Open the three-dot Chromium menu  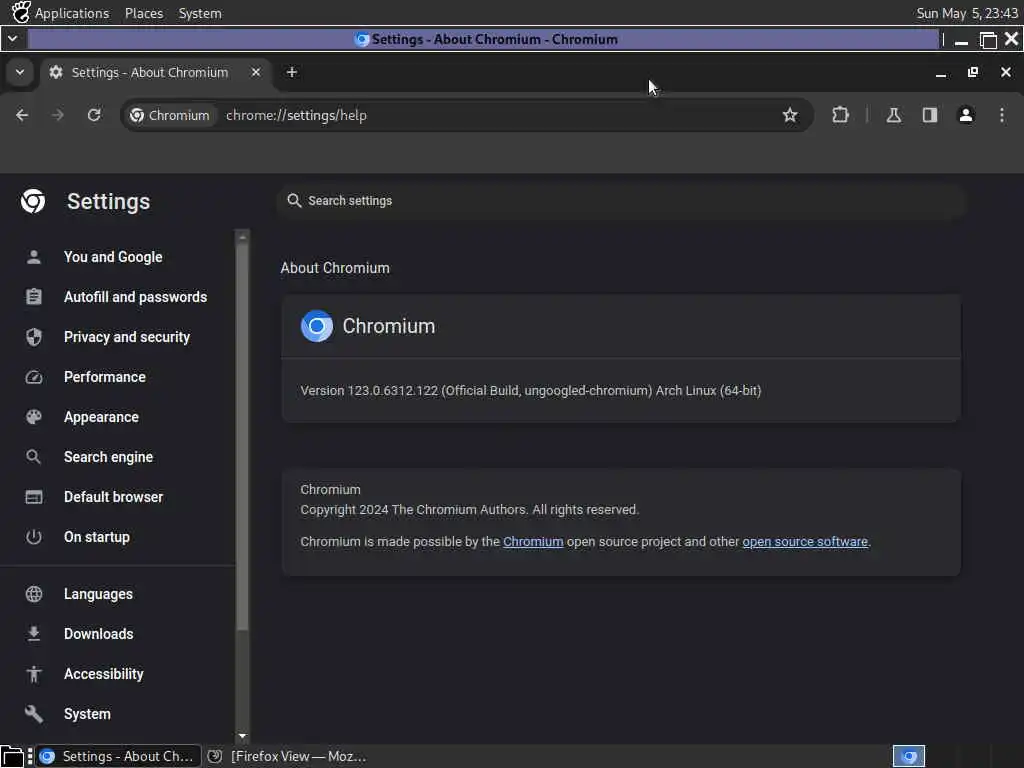coord(1002,116)
